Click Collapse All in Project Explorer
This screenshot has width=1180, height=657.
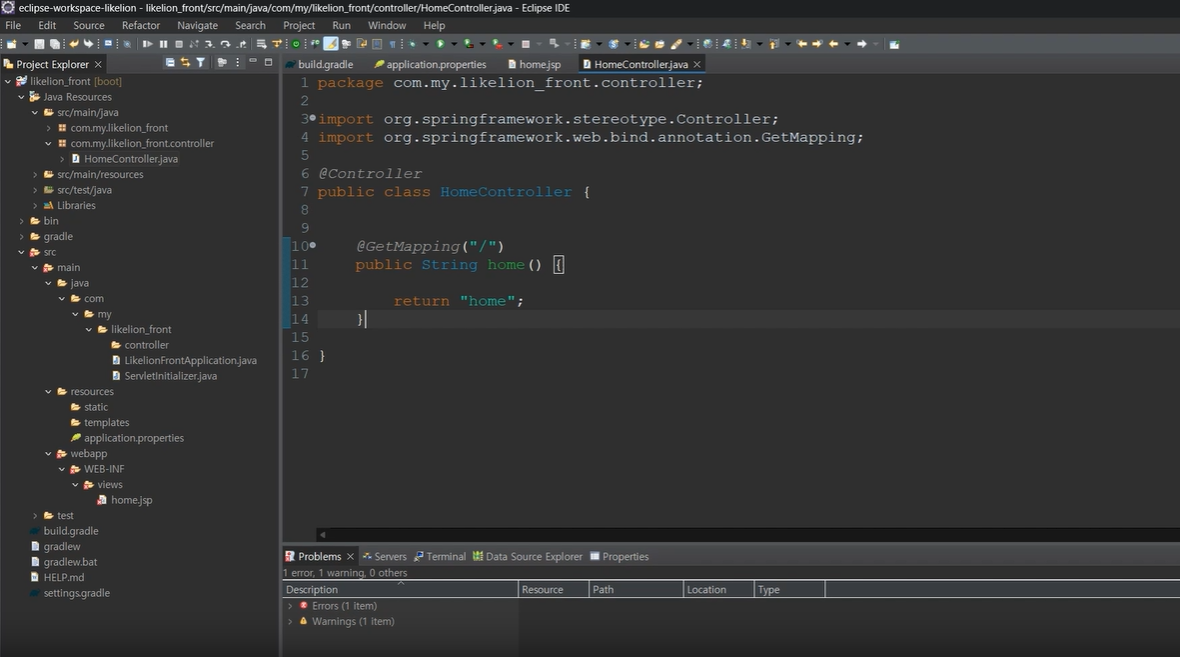pos(170,63)
